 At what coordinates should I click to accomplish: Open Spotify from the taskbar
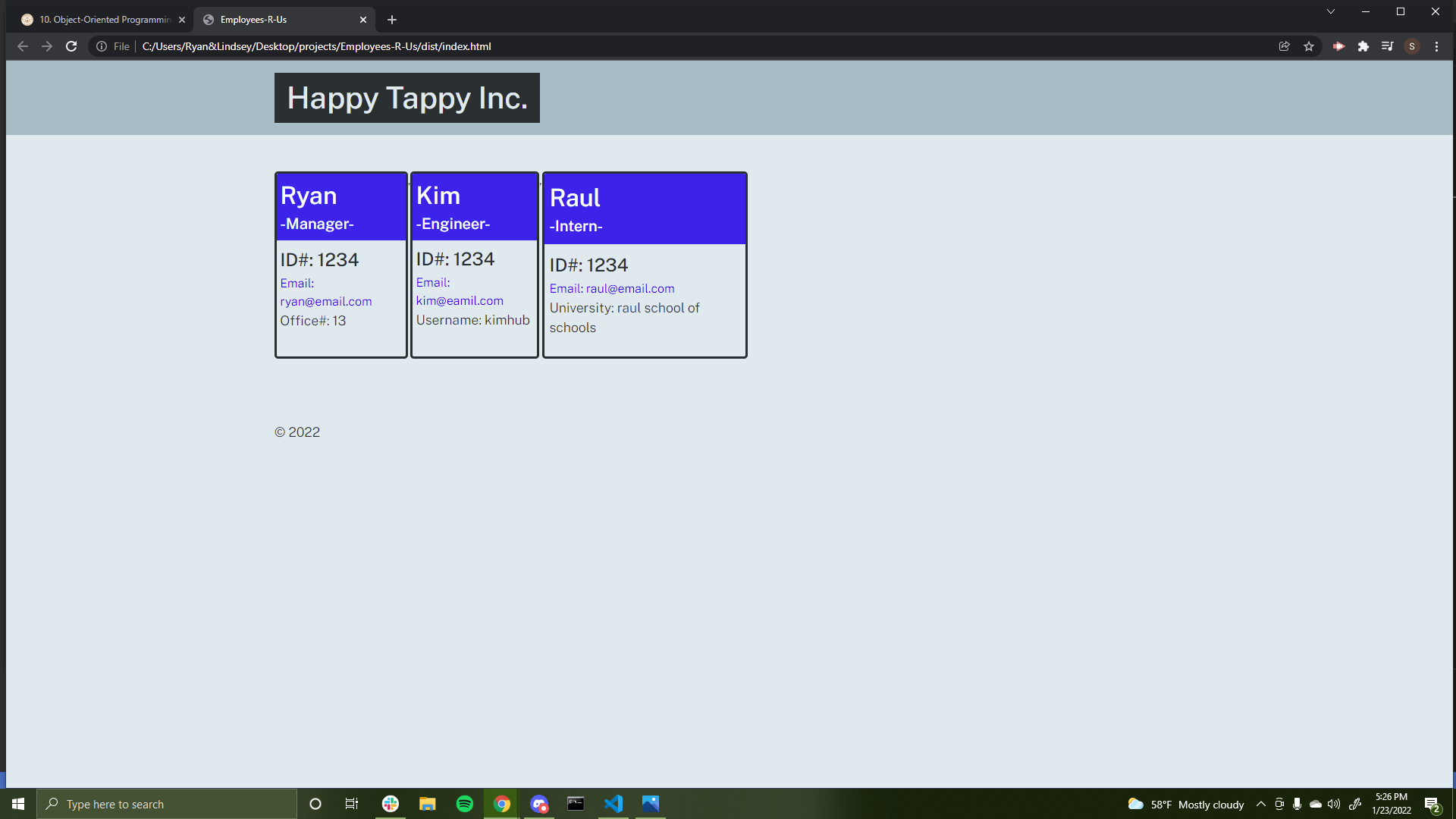(464, 804)
